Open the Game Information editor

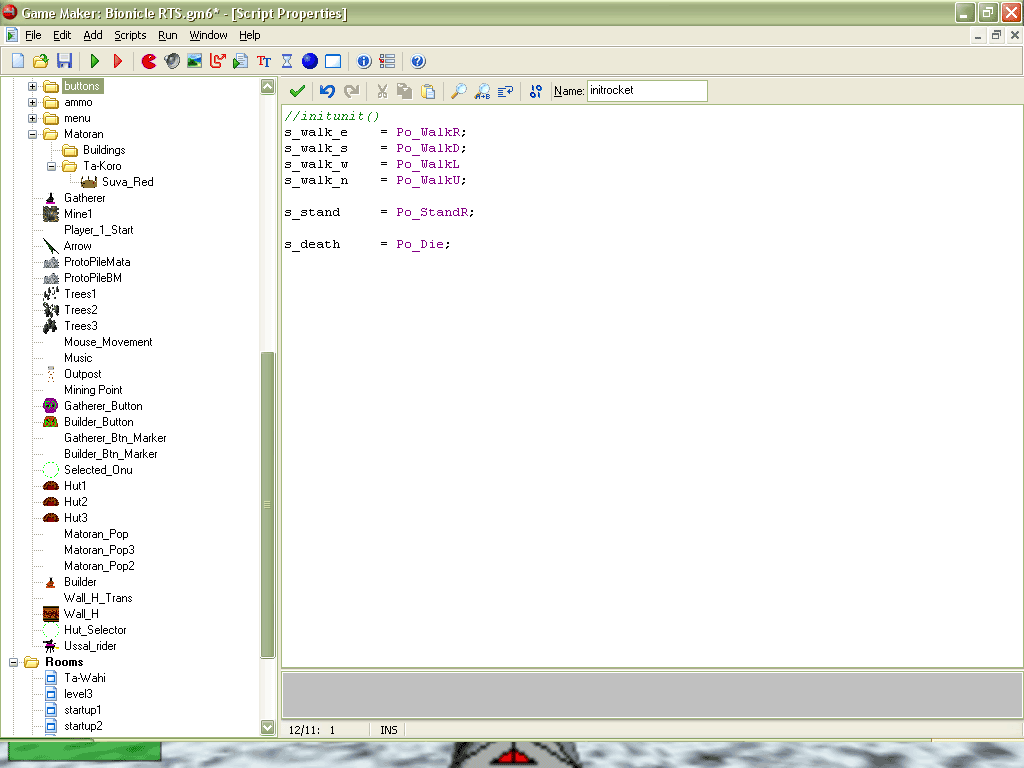point(363,61)
